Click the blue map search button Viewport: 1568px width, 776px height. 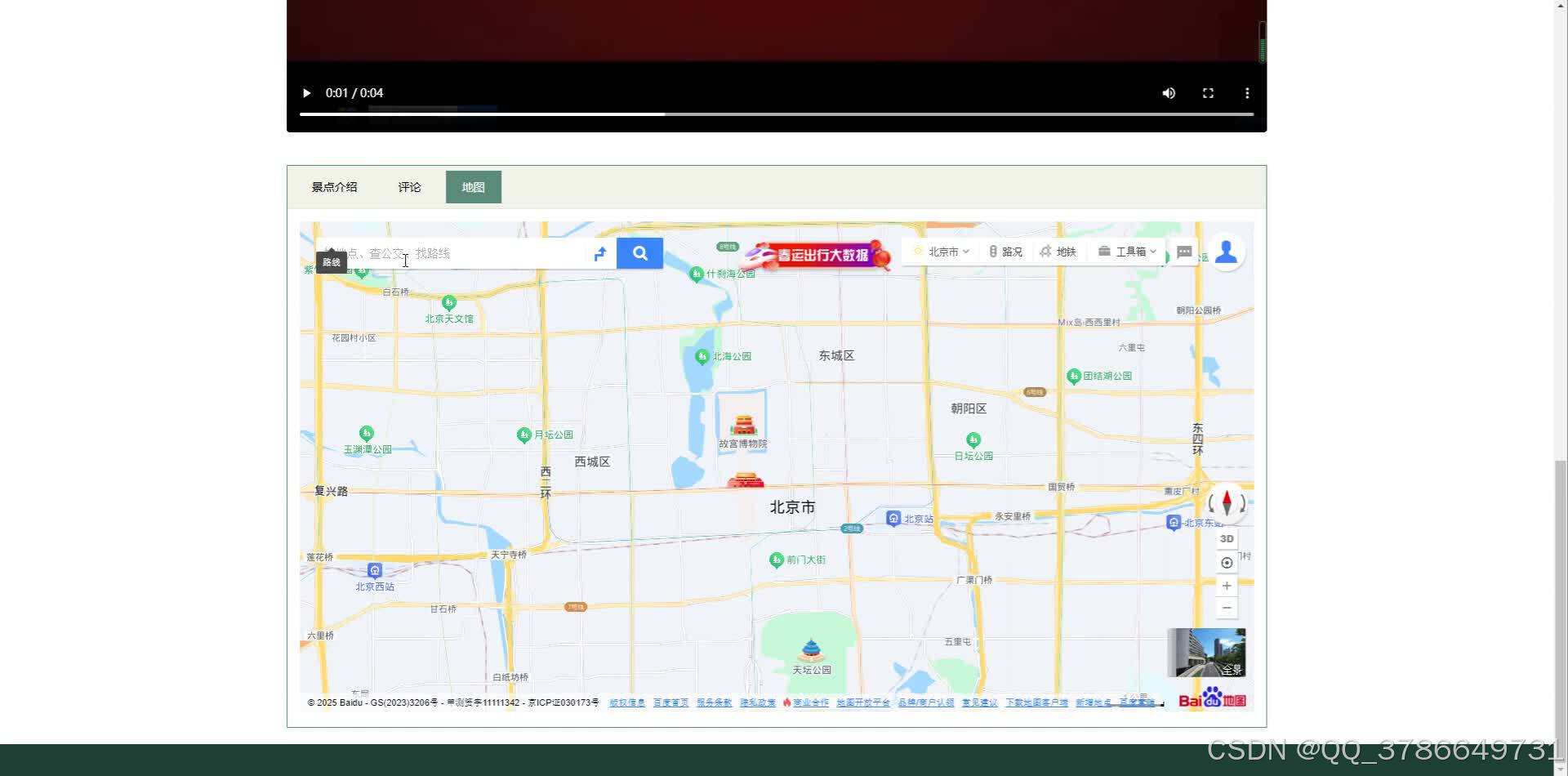[639, 253]
